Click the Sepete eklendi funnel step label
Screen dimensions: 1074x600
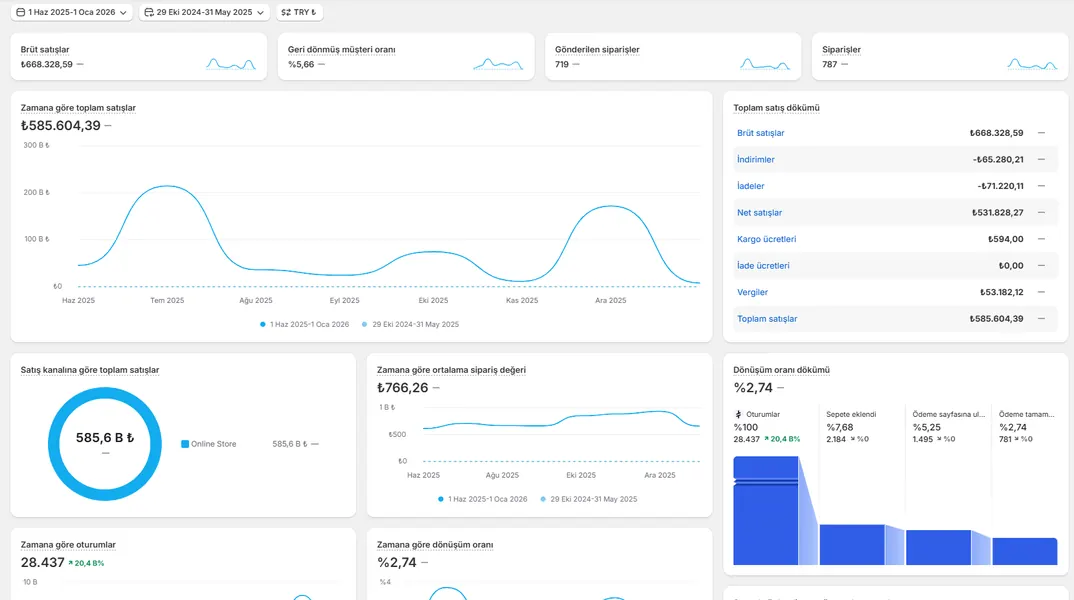pos(851,414)
